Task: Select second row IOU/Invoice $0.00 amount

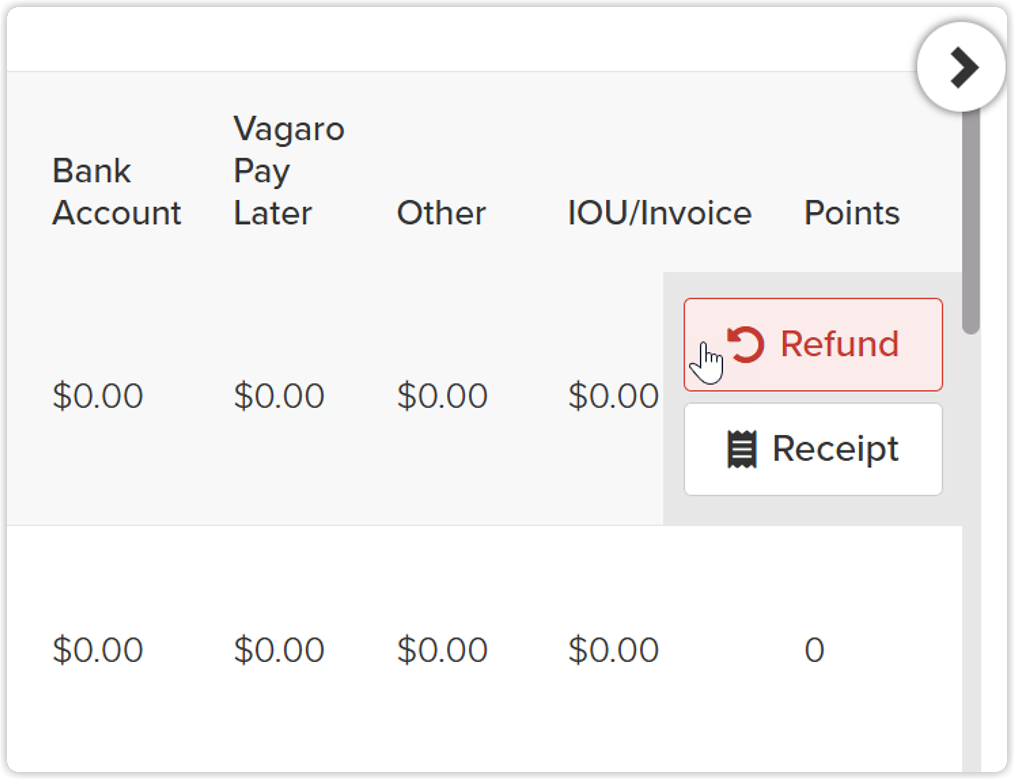Action: point(613,650)
